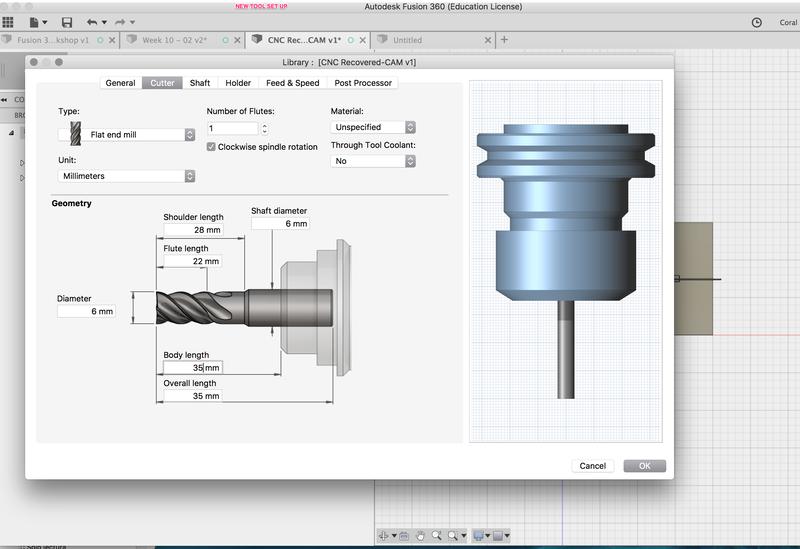Open the Job Status clock icon
800x549 pixels.
[757, 22]
